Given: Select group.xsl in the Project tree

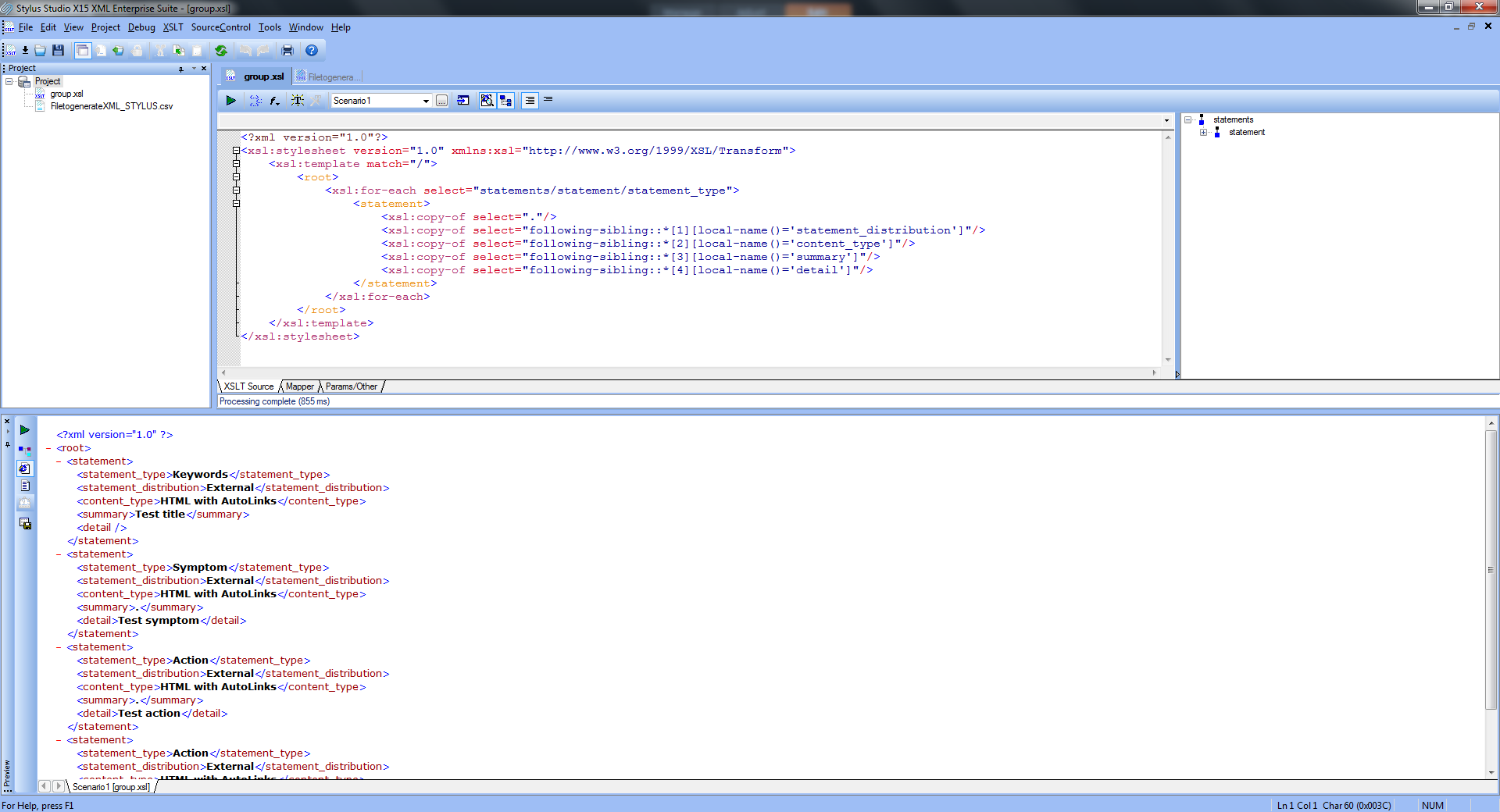Looking at the screenshot, I should point(66,94).
